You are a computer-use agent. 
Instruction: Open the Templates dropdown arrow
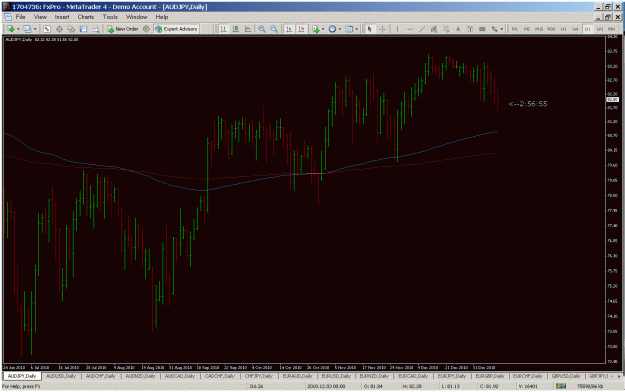point(356,29)
